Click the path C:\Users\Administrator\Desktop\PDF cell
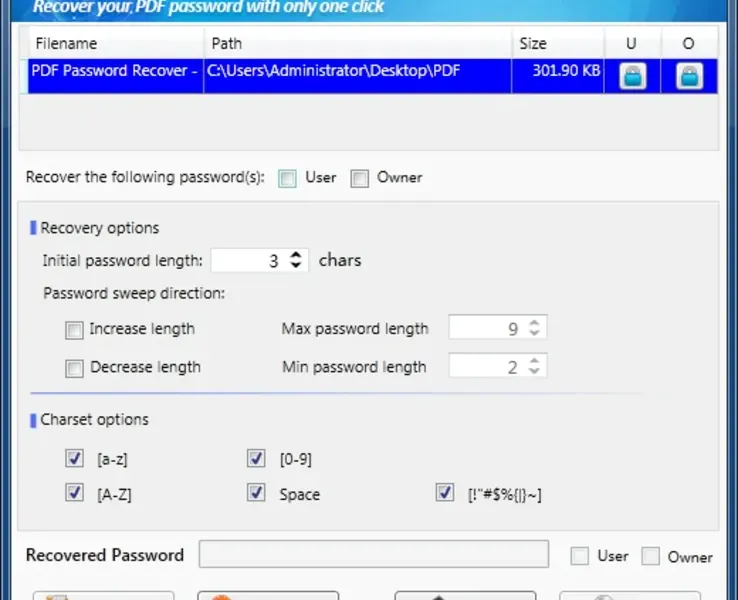 coord(358,76)
